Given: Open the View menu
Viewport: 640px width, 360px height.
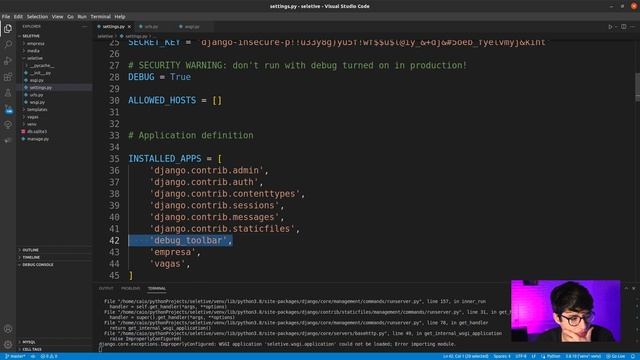Looking at the screenshot, I should (58, 17).
